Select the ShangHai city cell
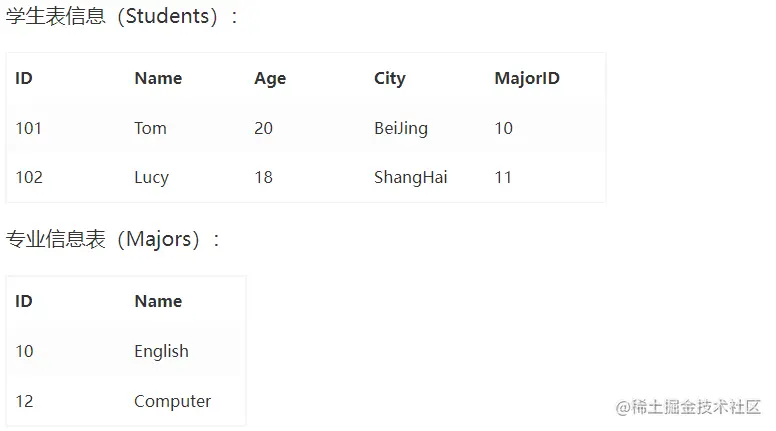This screenshot has height=431, width=776. point(411,178)
